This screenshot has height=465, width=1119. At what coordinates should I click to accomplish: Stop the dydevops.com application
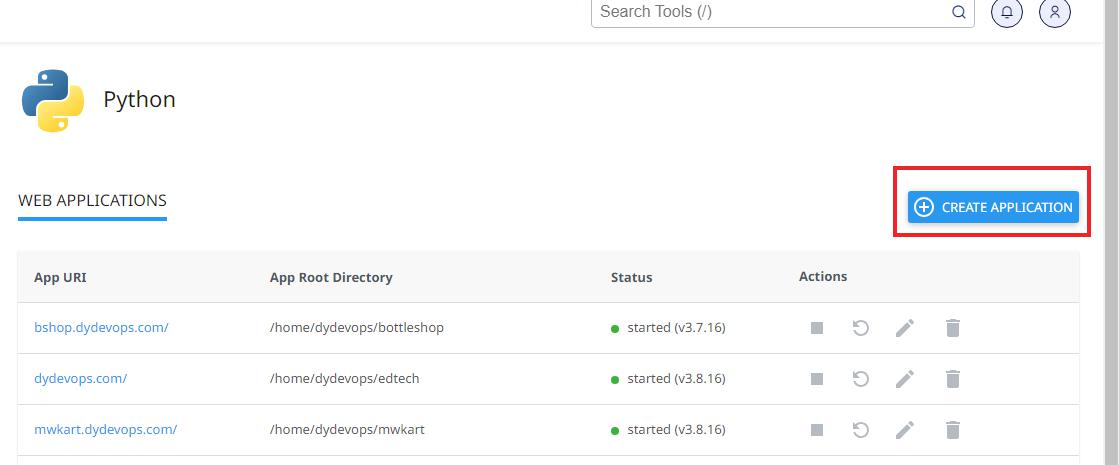(817, 379)
